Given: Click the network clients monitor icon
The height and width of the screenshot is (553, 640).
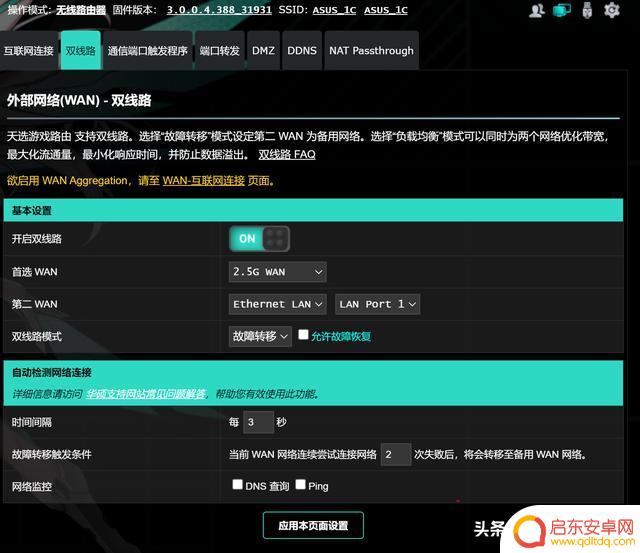Looking at the screenshot, I should point(562,10).
